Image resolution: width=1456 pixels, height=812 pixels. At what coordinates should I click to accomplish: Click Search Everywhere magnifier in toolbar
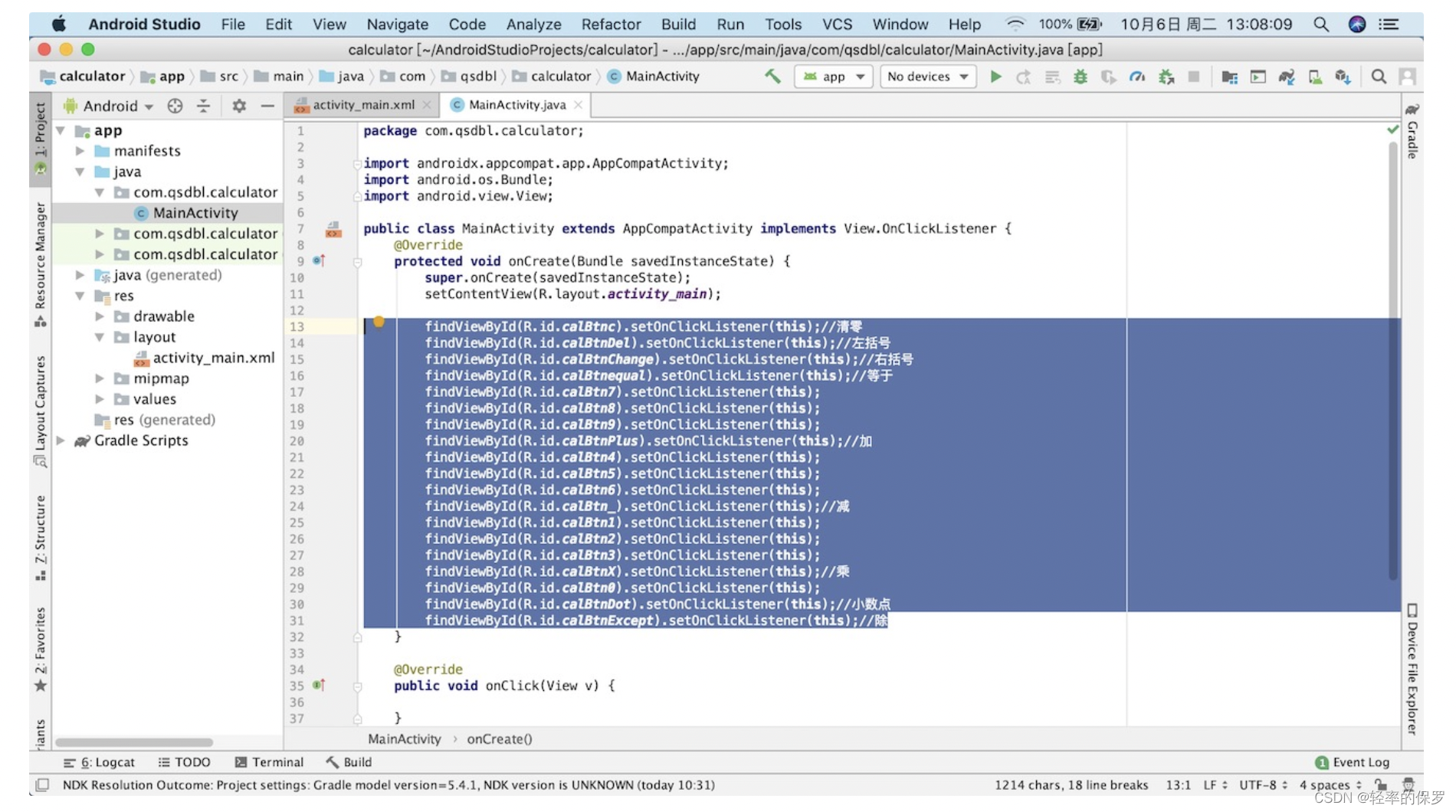pyautogui.click(x=1379, y=77)
